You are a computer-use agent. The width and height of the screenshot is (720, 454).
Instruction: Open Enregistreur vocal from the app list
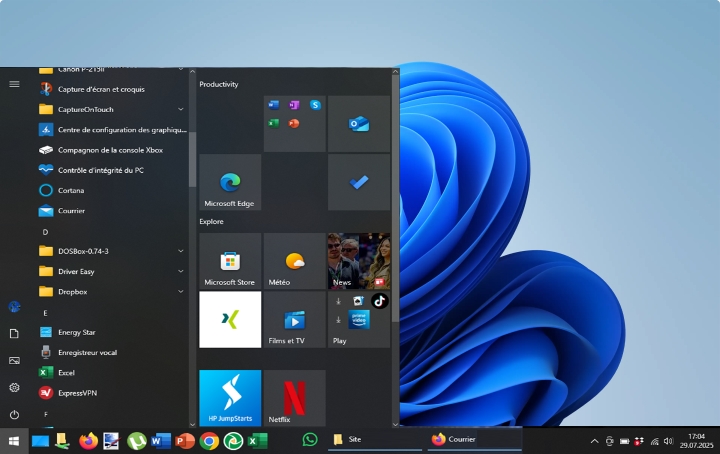pyautogui.click(x=112, y=352)
